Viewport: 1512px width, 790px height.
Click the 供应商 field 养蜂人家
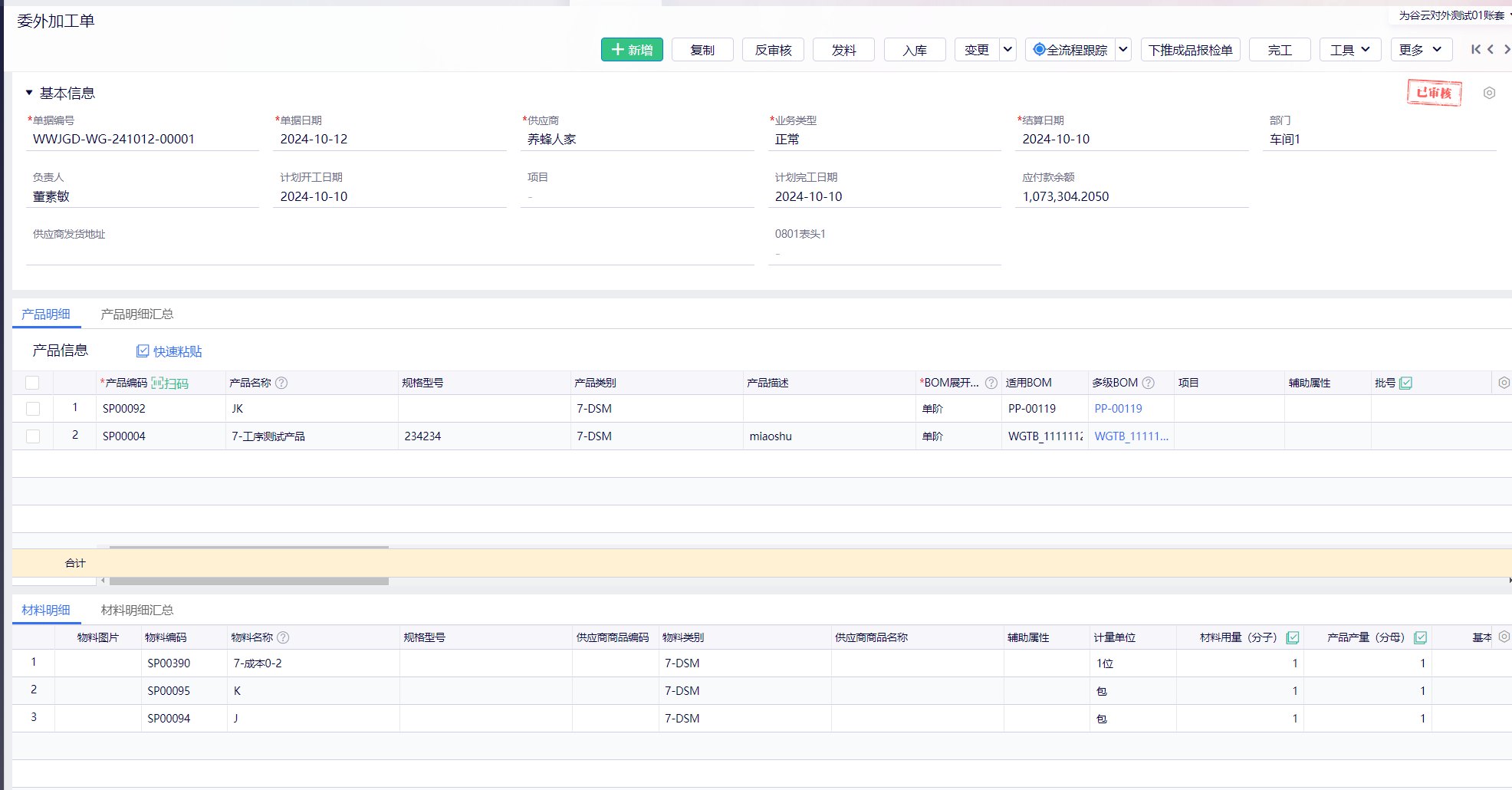click(x=637, y=140)
